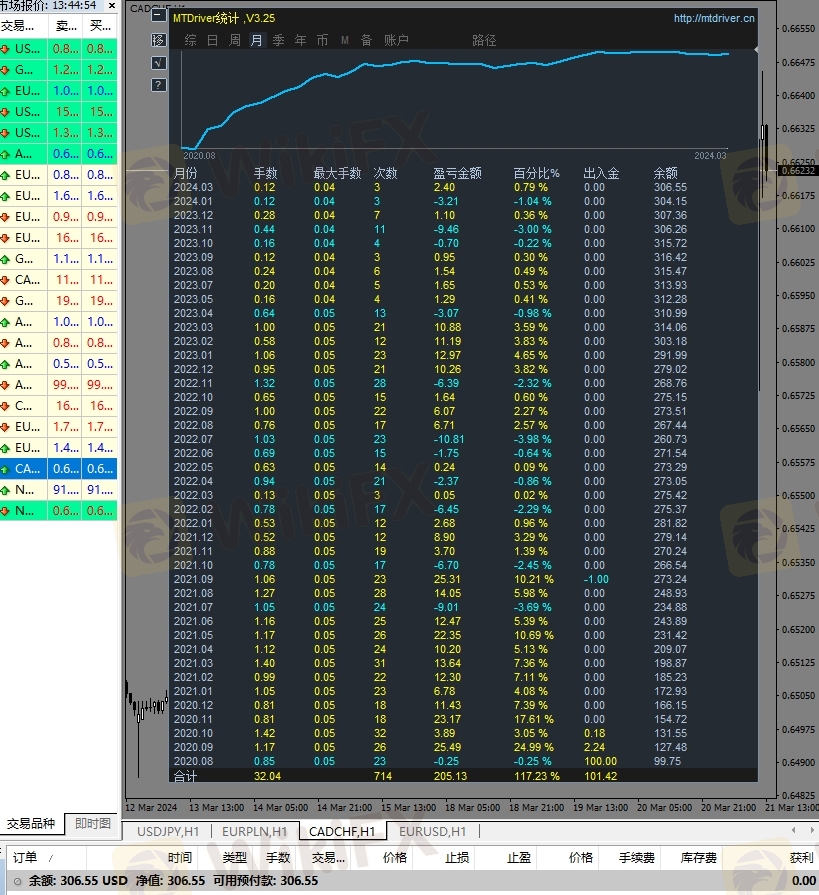Click the 24.99 % value in 2020.09 row

click(534, 747)
